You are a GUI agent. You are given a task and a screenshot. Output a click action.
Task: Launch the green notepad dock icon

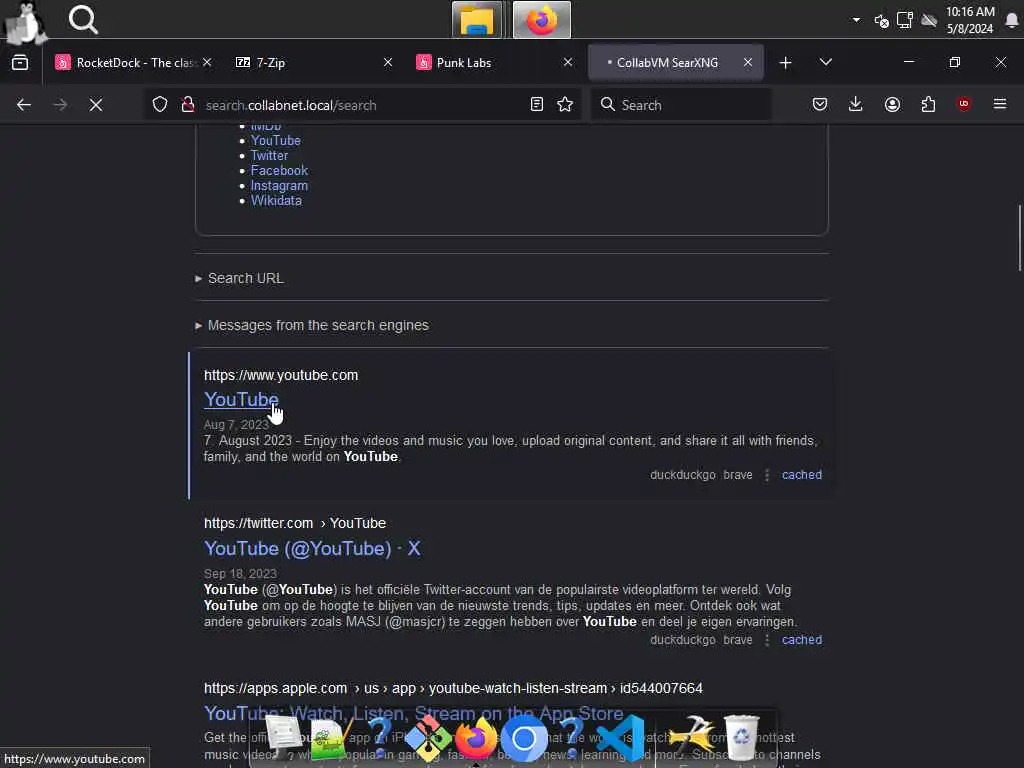click(x=330, y=739)
